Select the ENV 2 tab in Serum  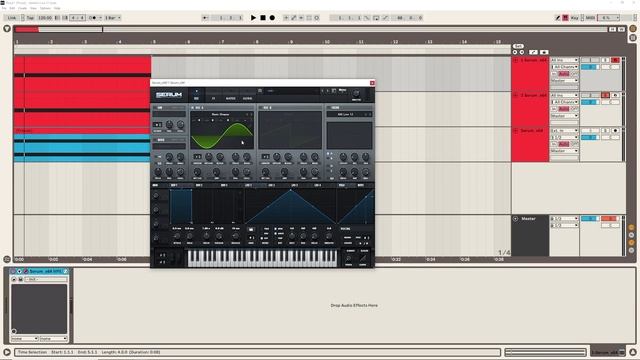(x=199, y=185)
